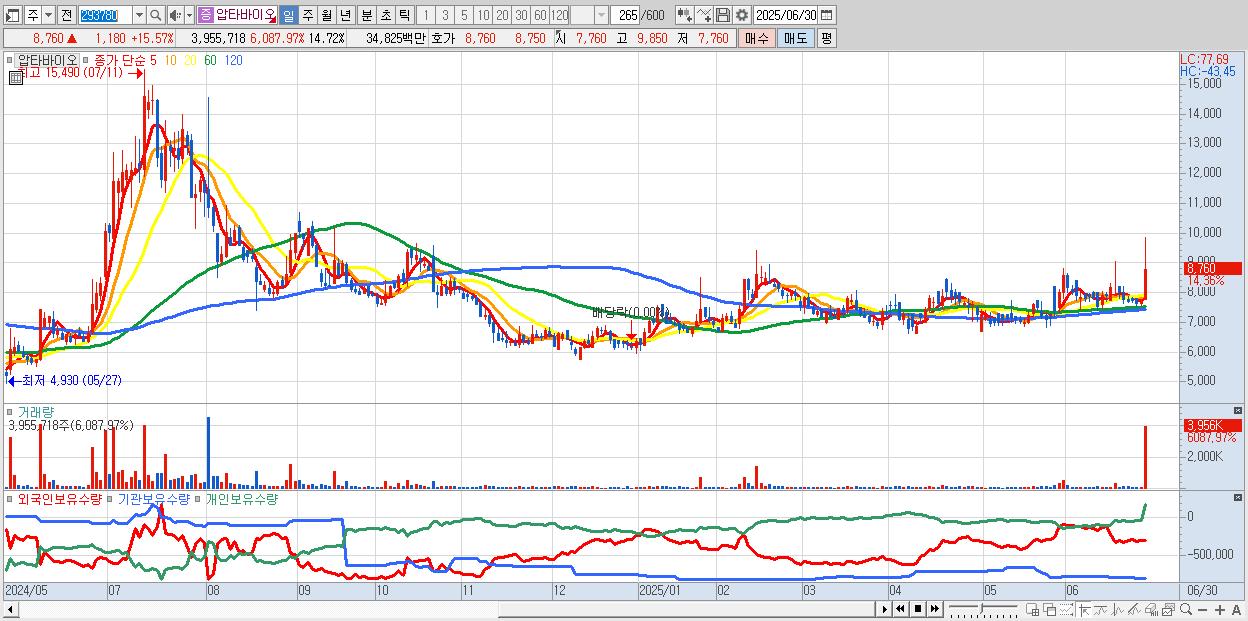Expand the stock code 293780 dropdown arrow
Viewport: 1248px width, 621px height.
[138, 15]
